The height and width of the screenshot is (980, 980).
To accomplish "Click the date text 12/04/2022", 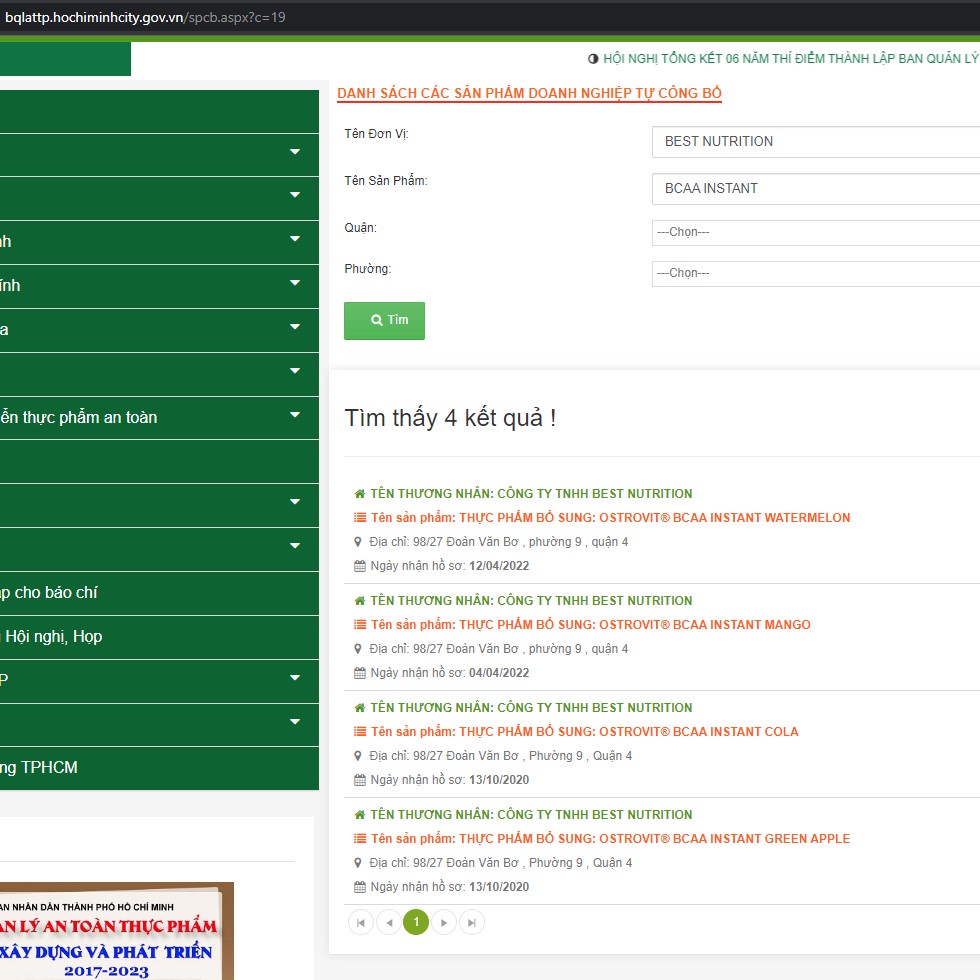I will tap(499, 566).
